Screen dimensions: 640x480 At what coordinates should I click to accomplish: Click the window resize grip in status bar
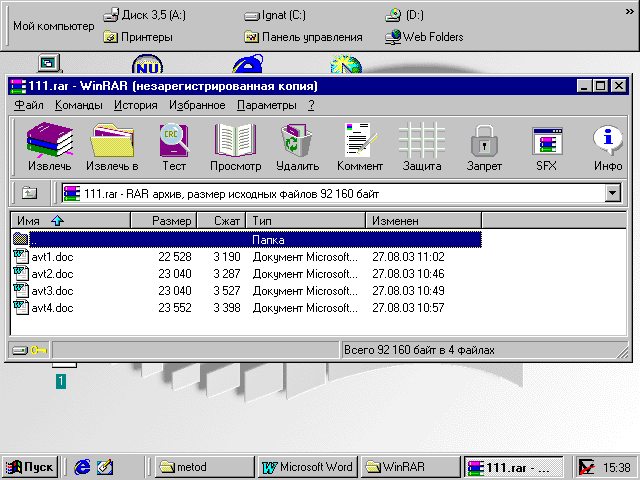point(622,352)
